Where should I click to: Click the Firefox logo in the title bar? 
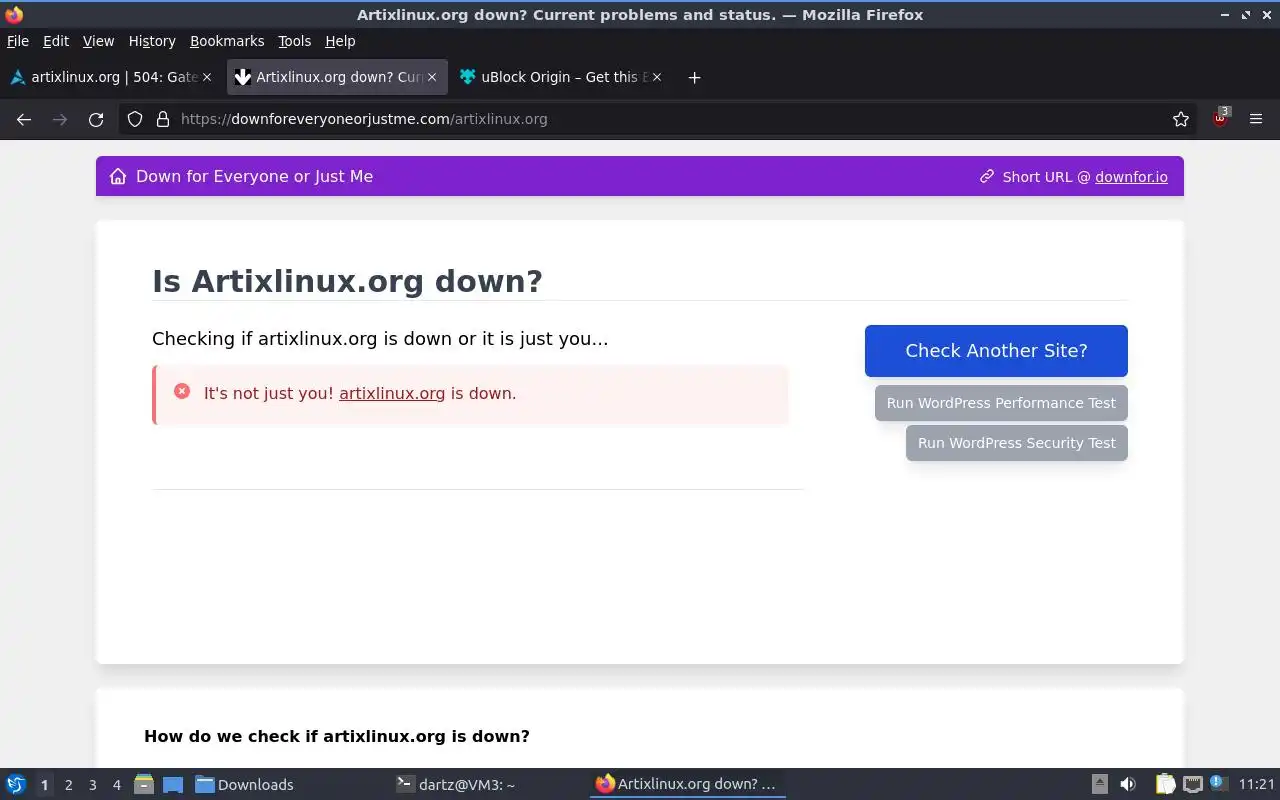click(14, 14)
